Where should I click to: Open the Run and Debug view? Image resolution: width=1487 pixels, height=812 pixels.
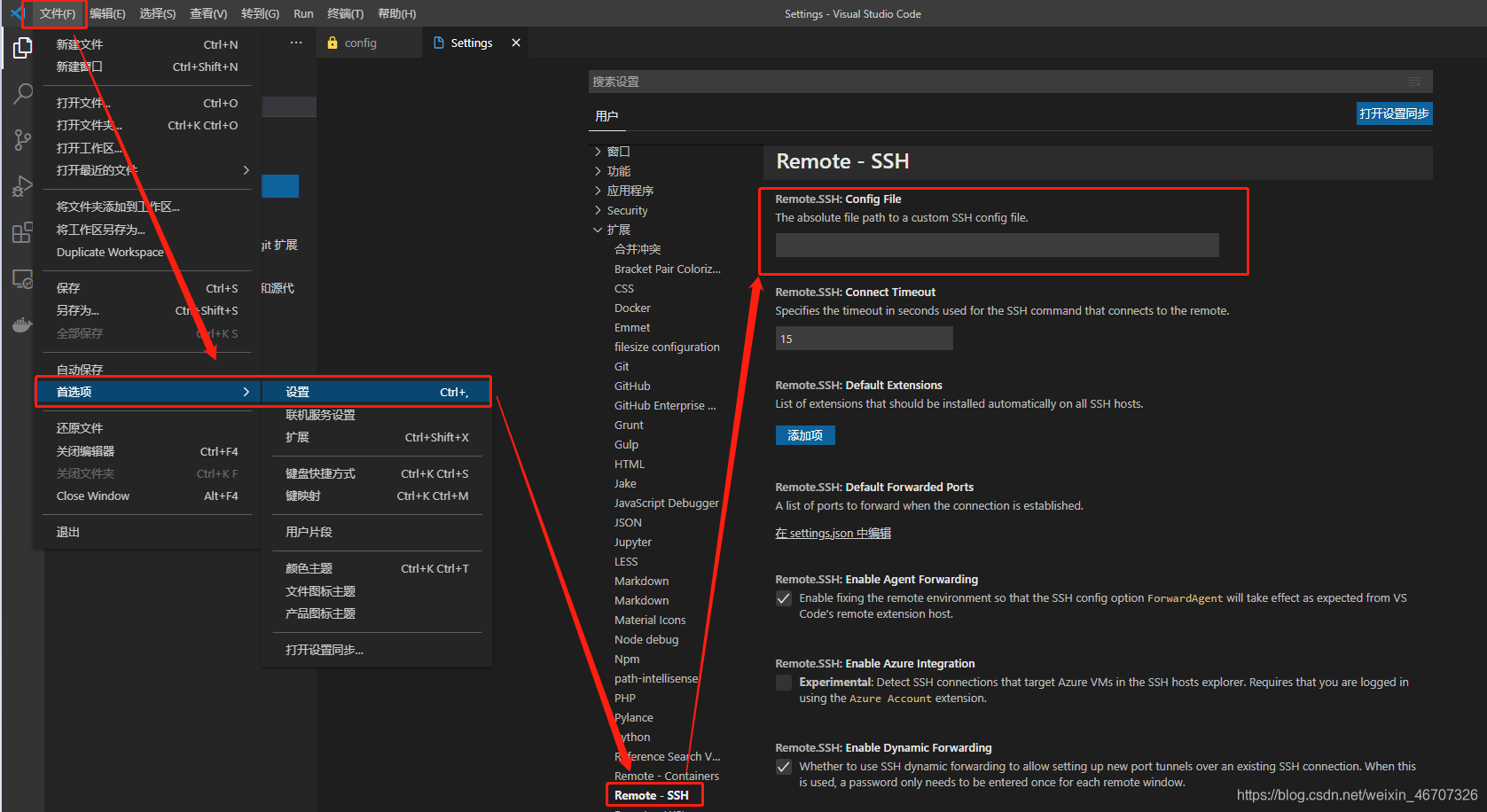pos(22,186)
